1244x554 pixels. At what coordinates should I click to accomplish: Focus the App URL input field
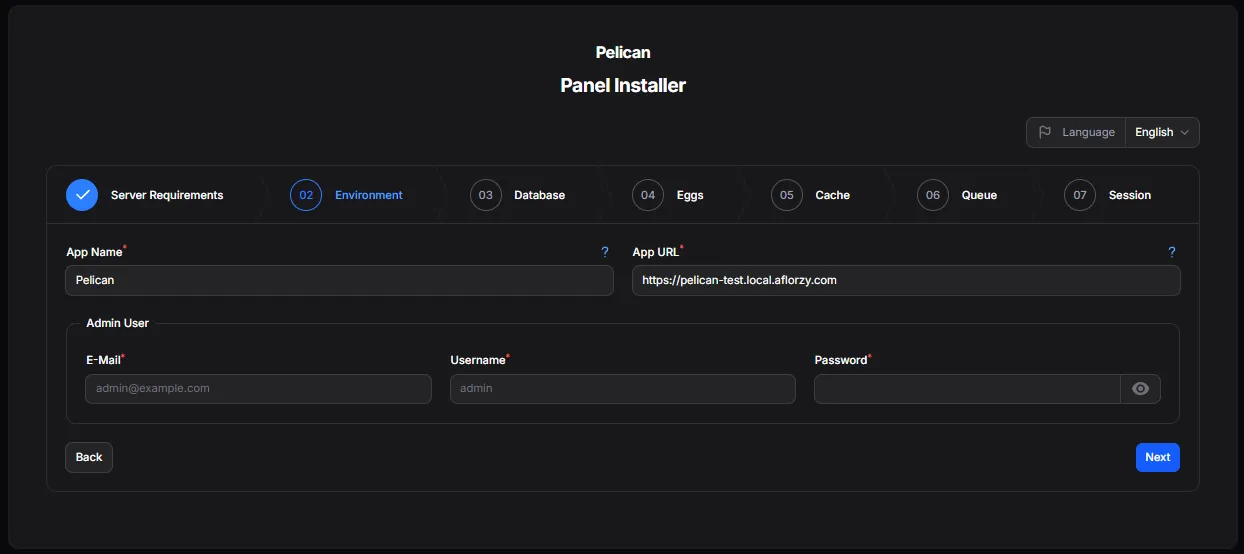pos(906,280)
